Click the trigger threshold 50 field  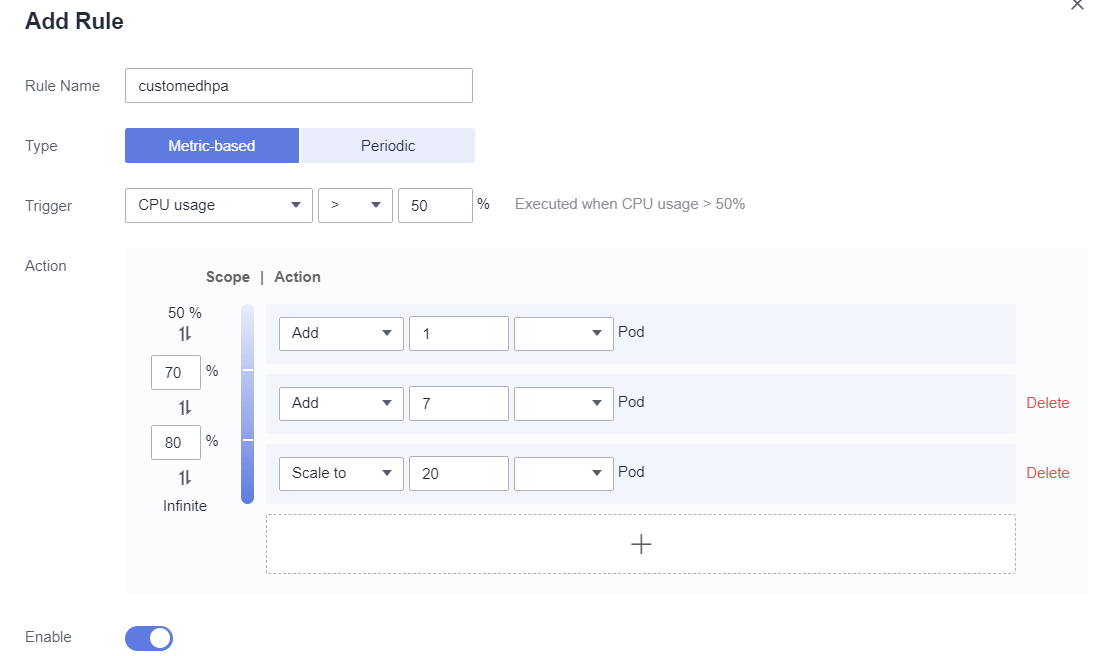pos(435,205)
